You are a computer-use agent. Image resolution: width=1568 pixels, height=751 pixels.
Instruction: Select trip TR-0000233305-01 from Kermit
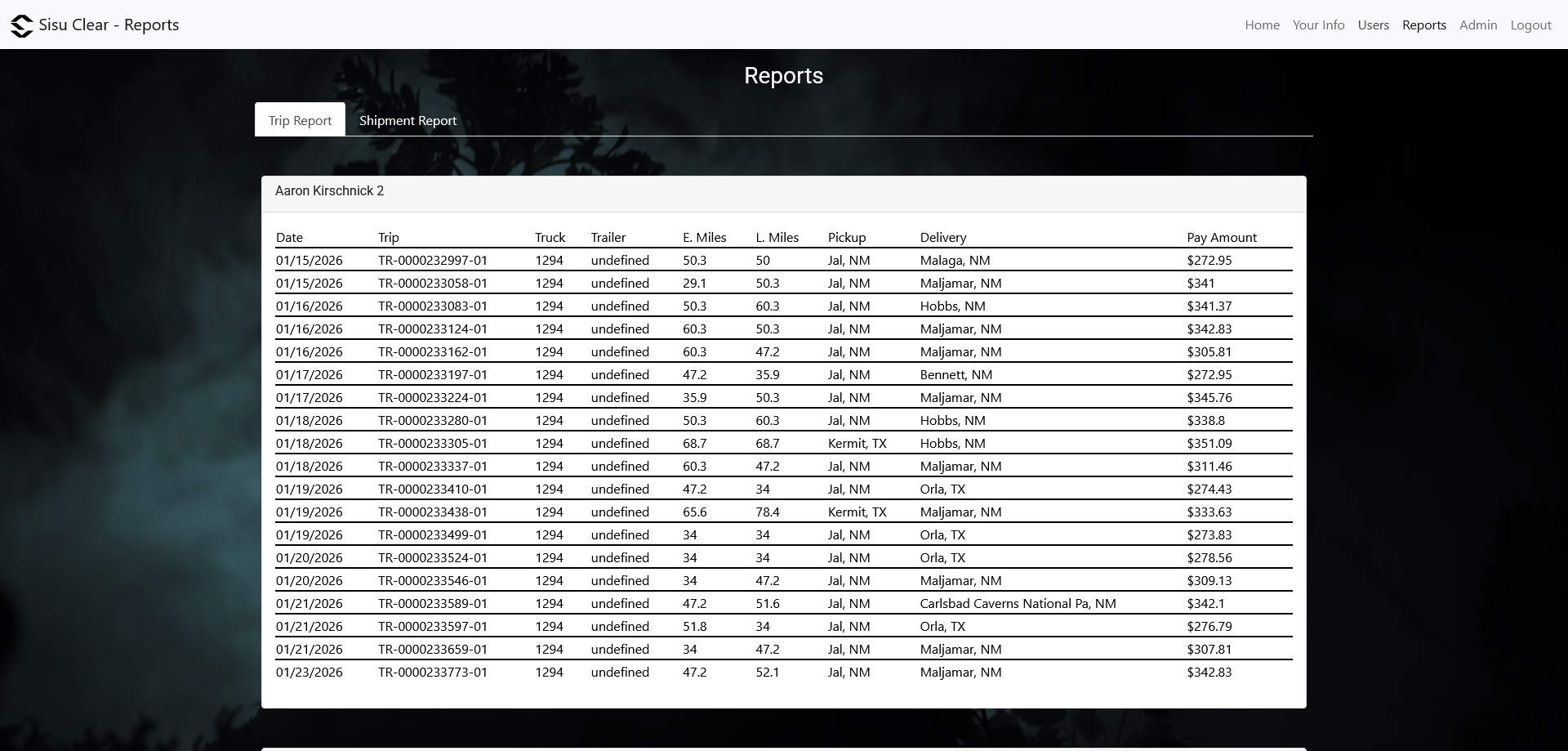pyautogui.click(x=432, y=444)
